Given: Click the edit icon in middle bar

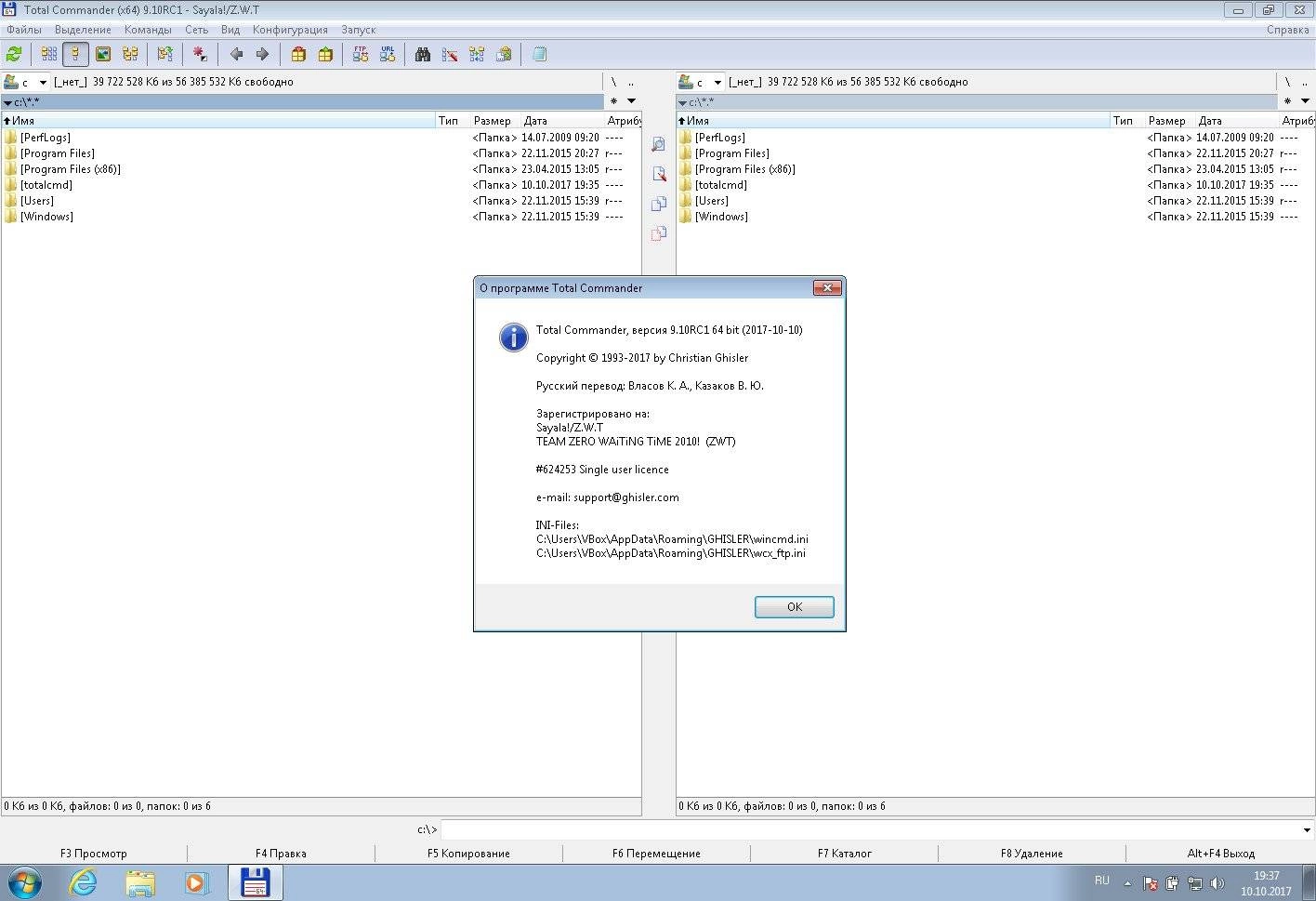Looking at the screenshot, I should tap(659, 174).
